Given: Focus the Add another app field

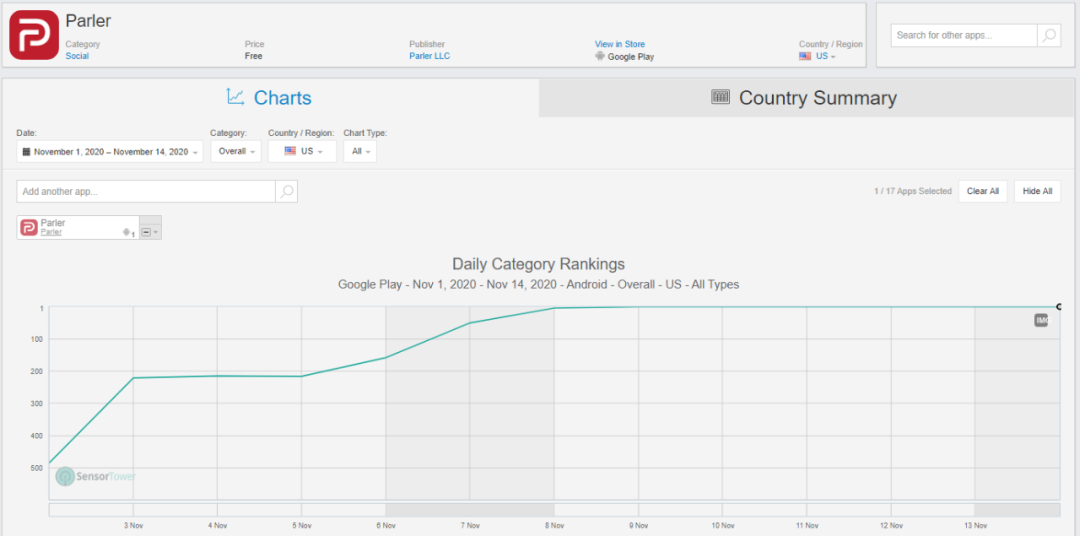Looking at the screenshot, I should click(x=146, y=192).
